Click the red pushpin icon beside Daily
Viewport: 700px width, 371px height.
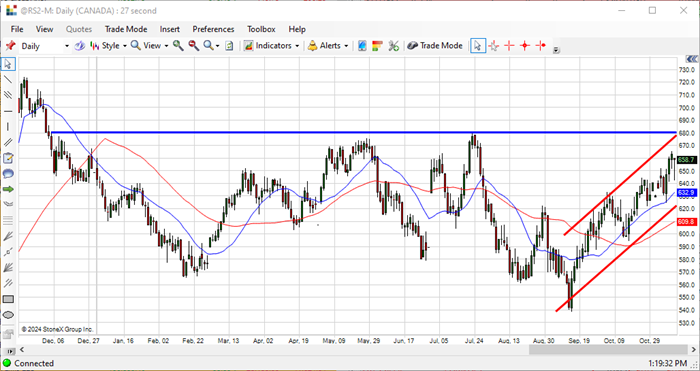tap(10, 46)
